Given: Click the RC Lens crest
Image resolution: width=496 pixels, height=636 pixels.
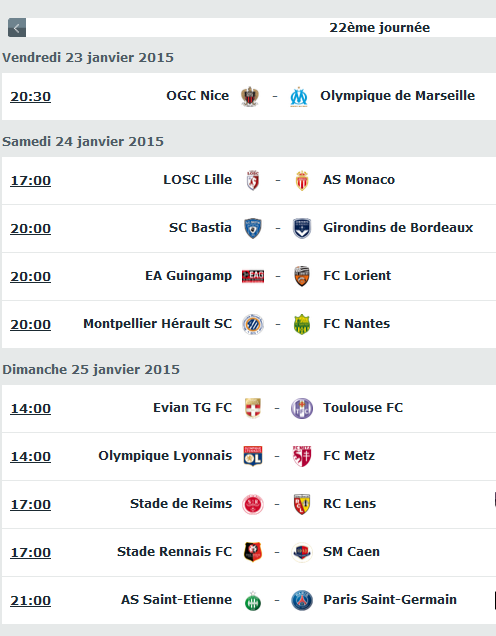Looking at the screenshot, I should click(x=302, y=504).
